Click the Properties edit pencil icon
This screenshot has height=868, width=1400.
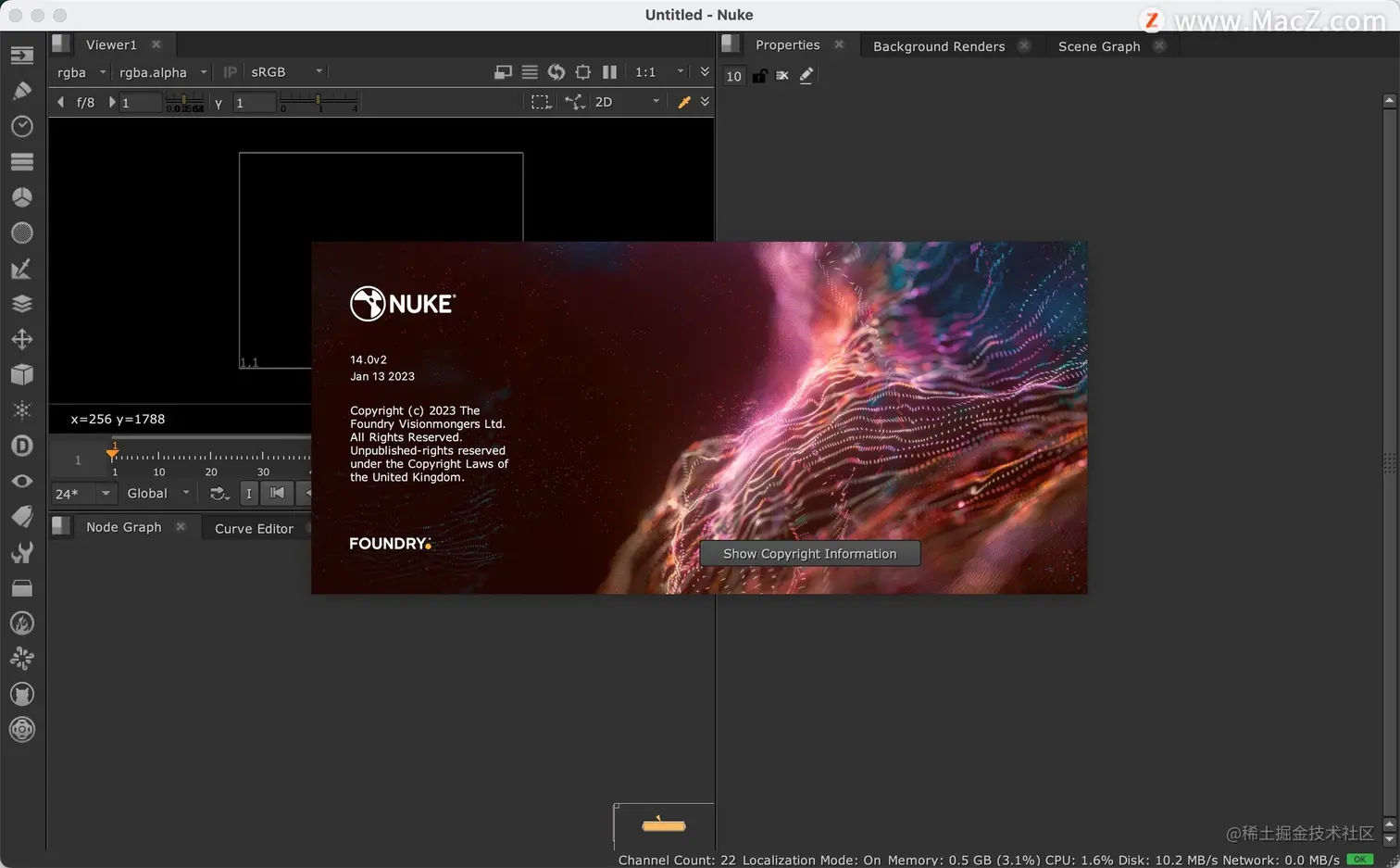pyautogui.click(x=806, y=76)
